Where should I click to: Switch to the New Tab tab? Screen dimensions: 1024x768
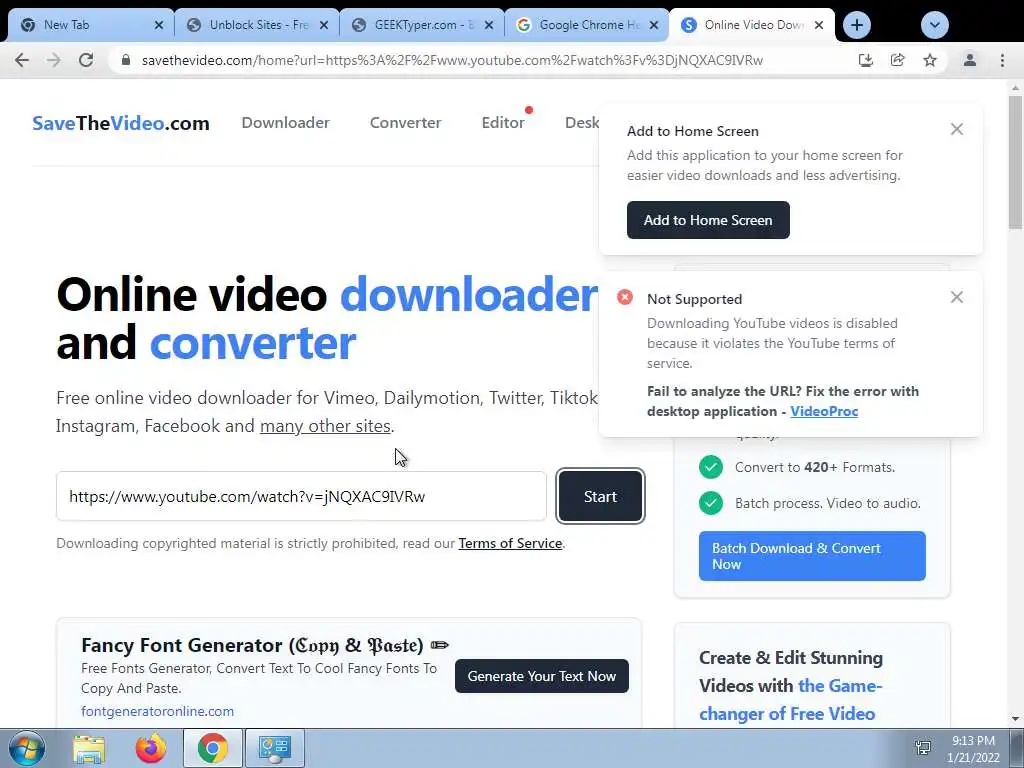coord(91,25)
